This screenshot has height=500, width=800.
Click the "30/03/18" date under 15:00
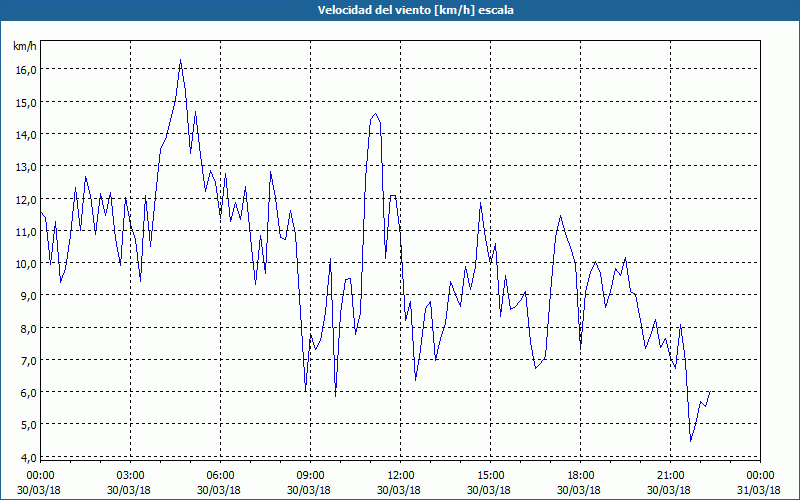489,490
